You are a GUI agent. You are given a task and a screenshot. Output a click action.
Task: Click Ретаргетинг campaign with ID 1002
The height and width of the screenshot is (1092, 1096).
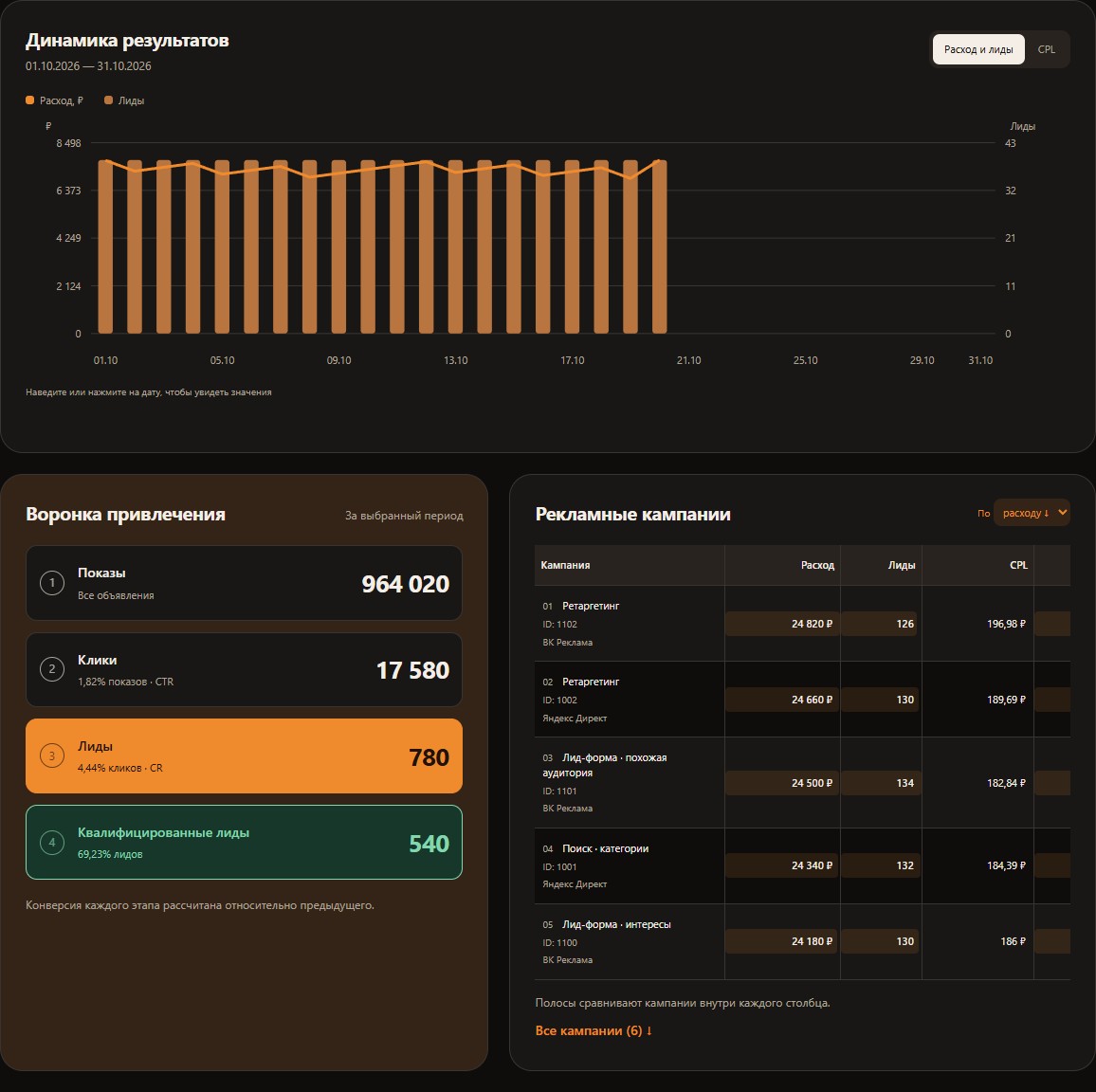pyautogui.click(x=591, y=682)
